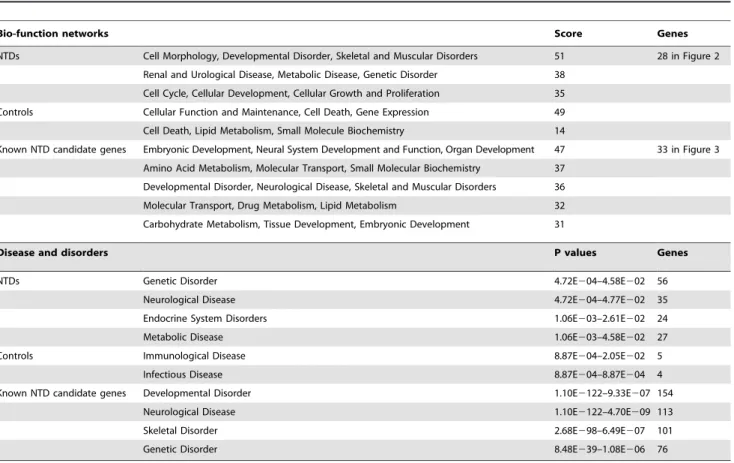The height and width of the screenshot is (463, 734).
Task: Select 'Cell Morphology, Developmental Disorder' row text
Action: pos(310,56)
